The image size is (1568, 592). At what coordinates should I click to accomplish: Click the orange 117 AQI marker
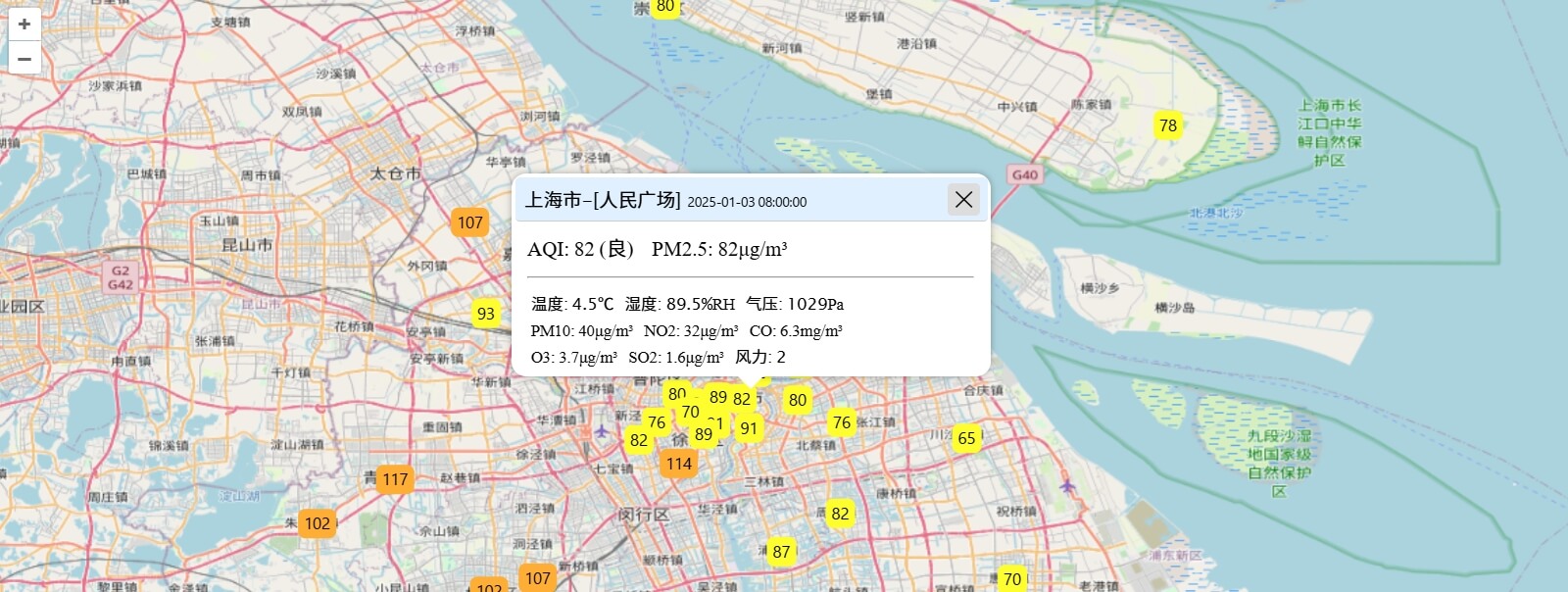click(395, 479)
